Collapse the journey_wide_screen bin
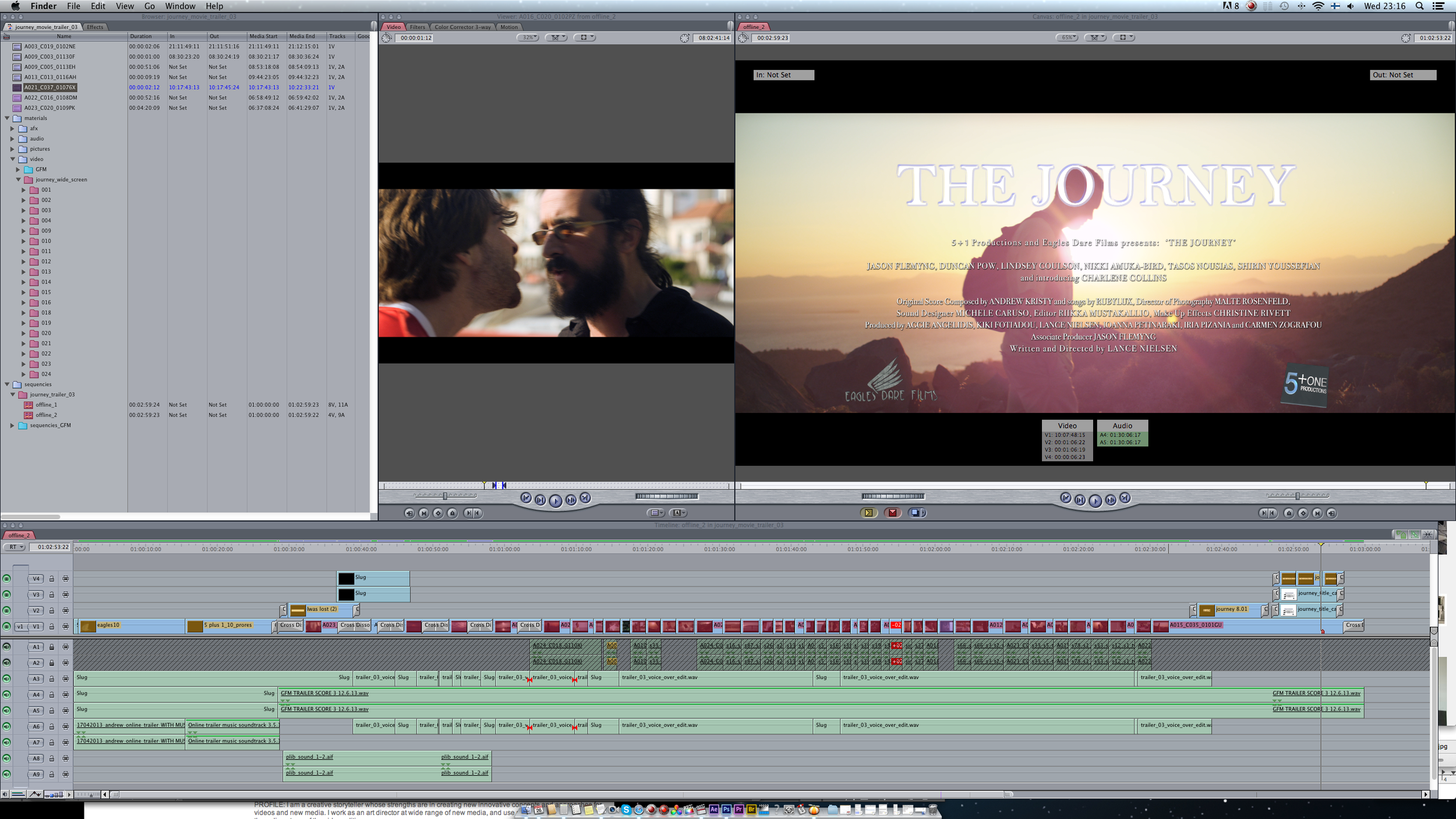The width and height of the screenshot is (1456, 819). pyautogui.click(x=18, y=179)
